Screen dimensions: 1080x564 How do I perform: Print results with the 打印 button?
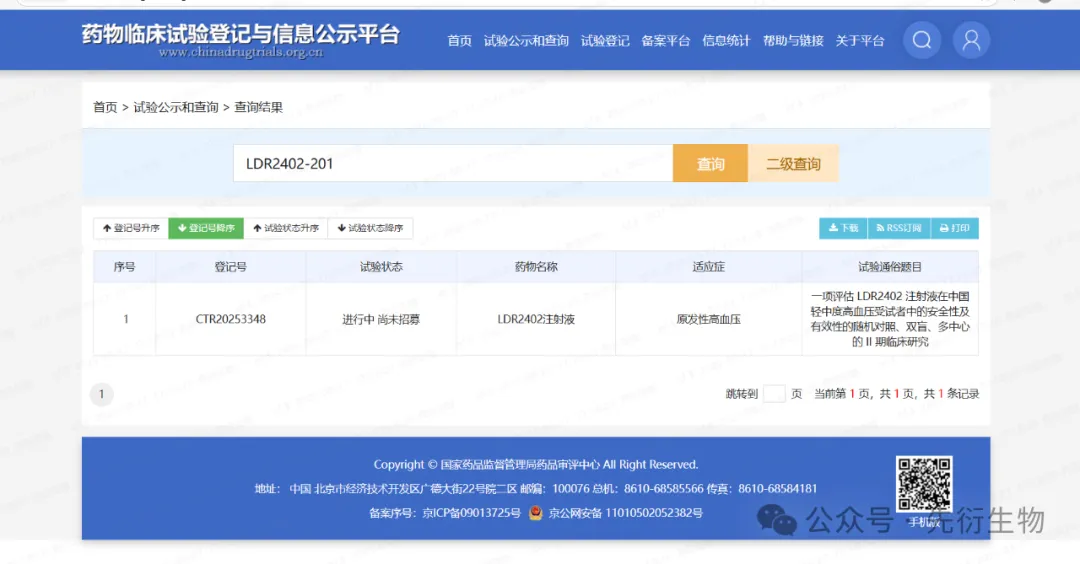tap(954, 228)
